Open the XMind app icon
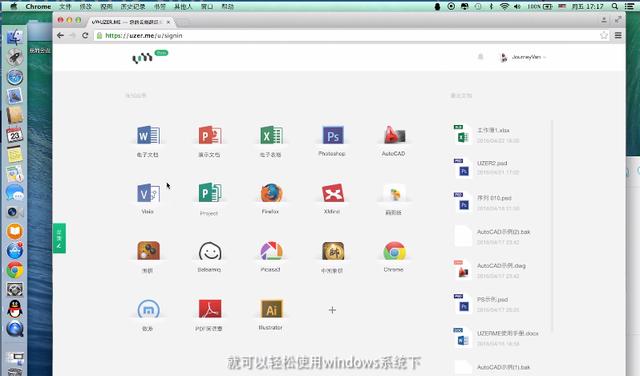 [333, 193]
